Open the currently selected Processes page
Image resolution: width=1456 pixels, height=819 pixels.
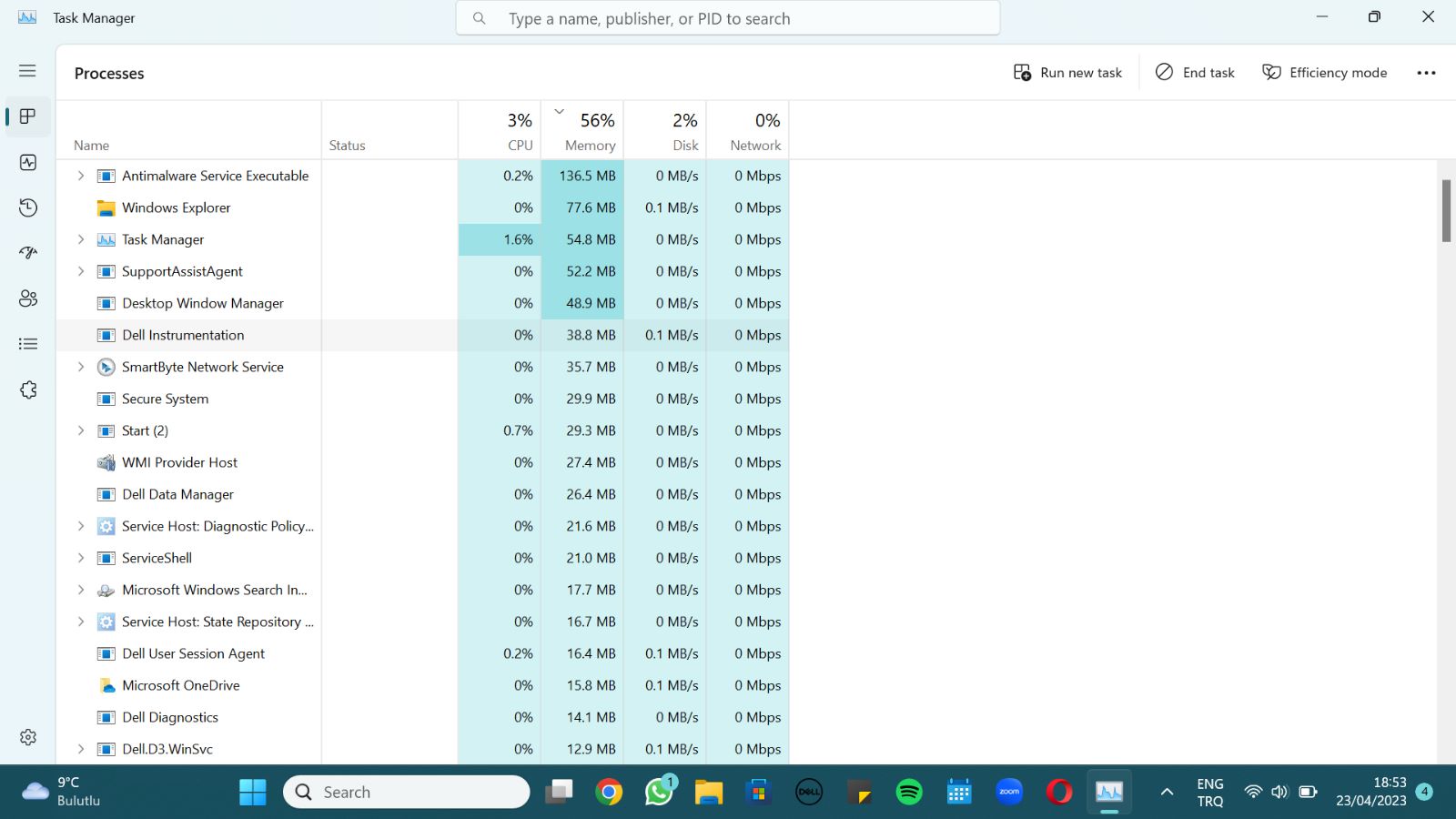point(28,116)
